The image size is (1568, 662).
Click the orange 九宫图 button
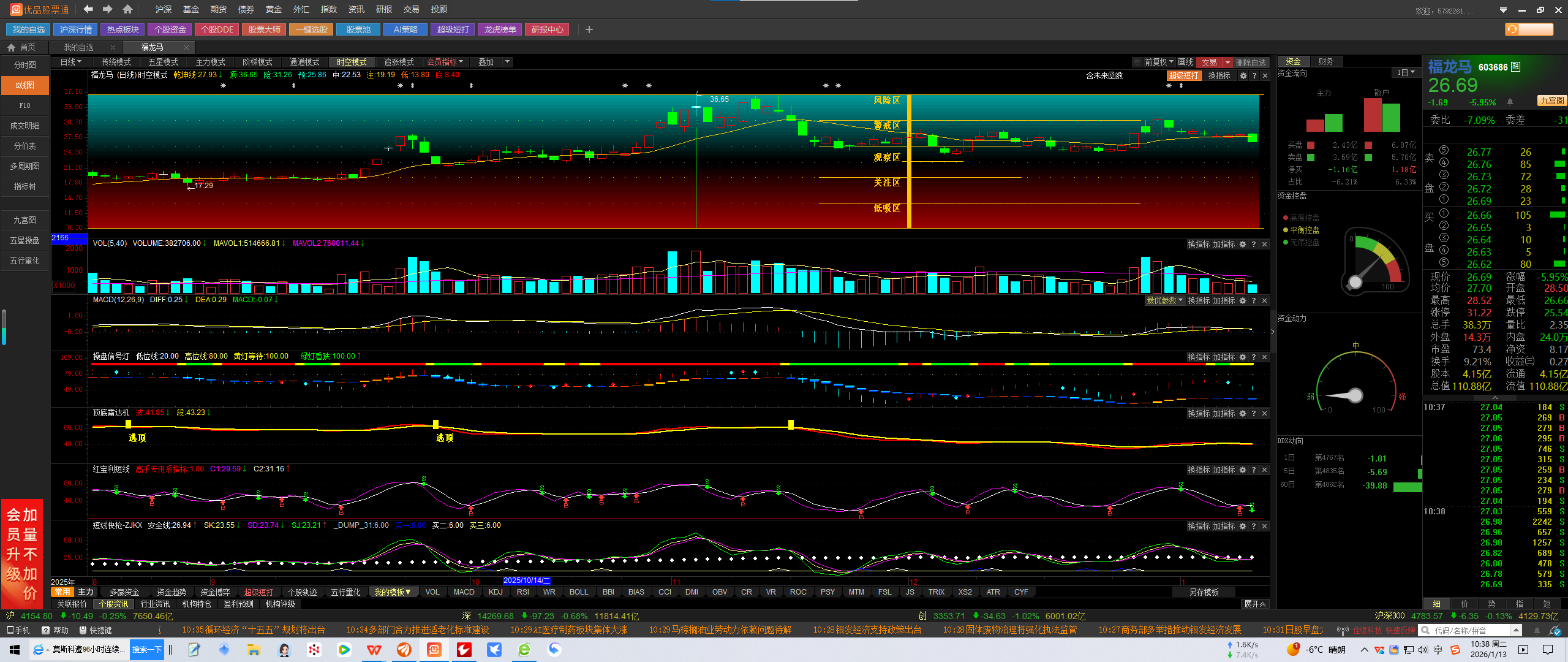coord(1552,101)
